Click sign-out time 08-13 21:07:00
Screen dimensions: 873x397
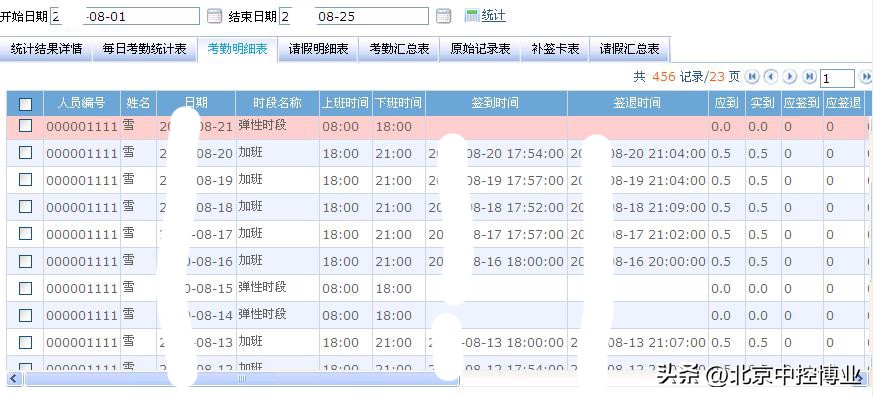[638, 343]
